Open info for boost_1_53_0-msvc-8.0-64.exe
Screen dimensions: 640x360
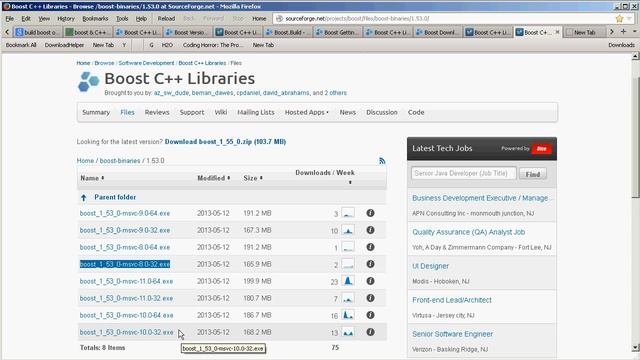pos(370,247)
